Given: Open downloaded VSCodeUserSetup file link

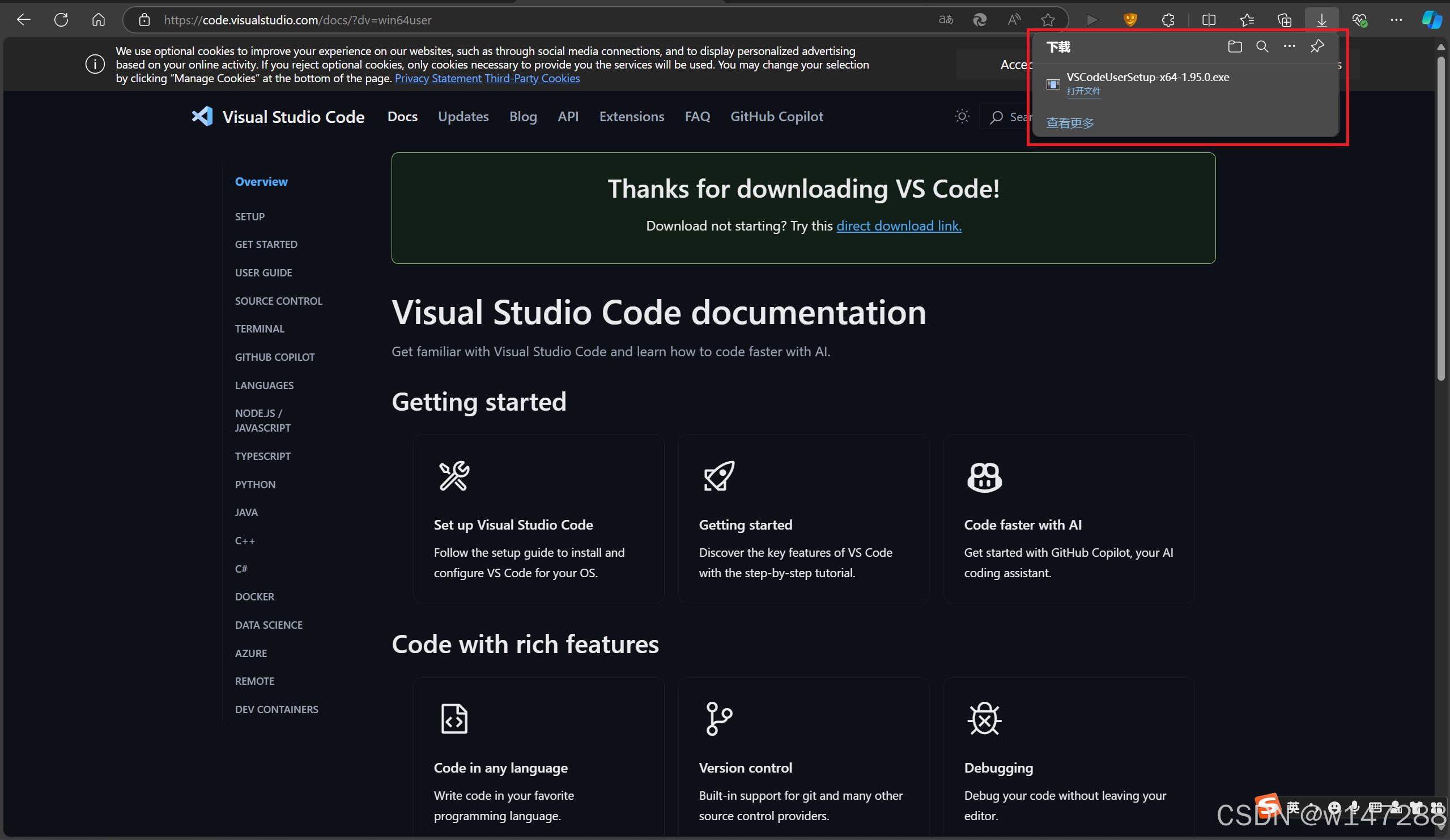Looking at the screenshot, I should click(x=1083, y=92).
